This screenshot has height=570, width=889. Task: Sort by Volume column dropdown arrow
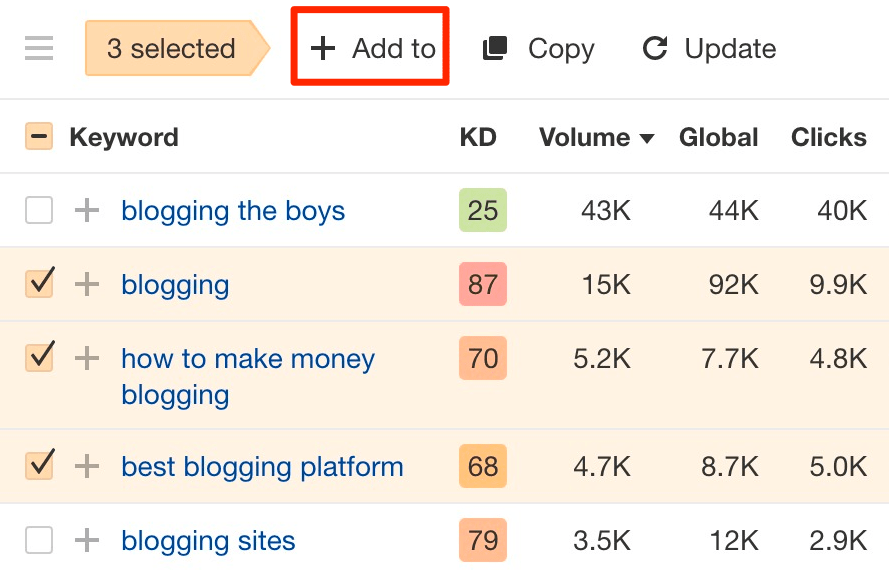tap(647, 138)
